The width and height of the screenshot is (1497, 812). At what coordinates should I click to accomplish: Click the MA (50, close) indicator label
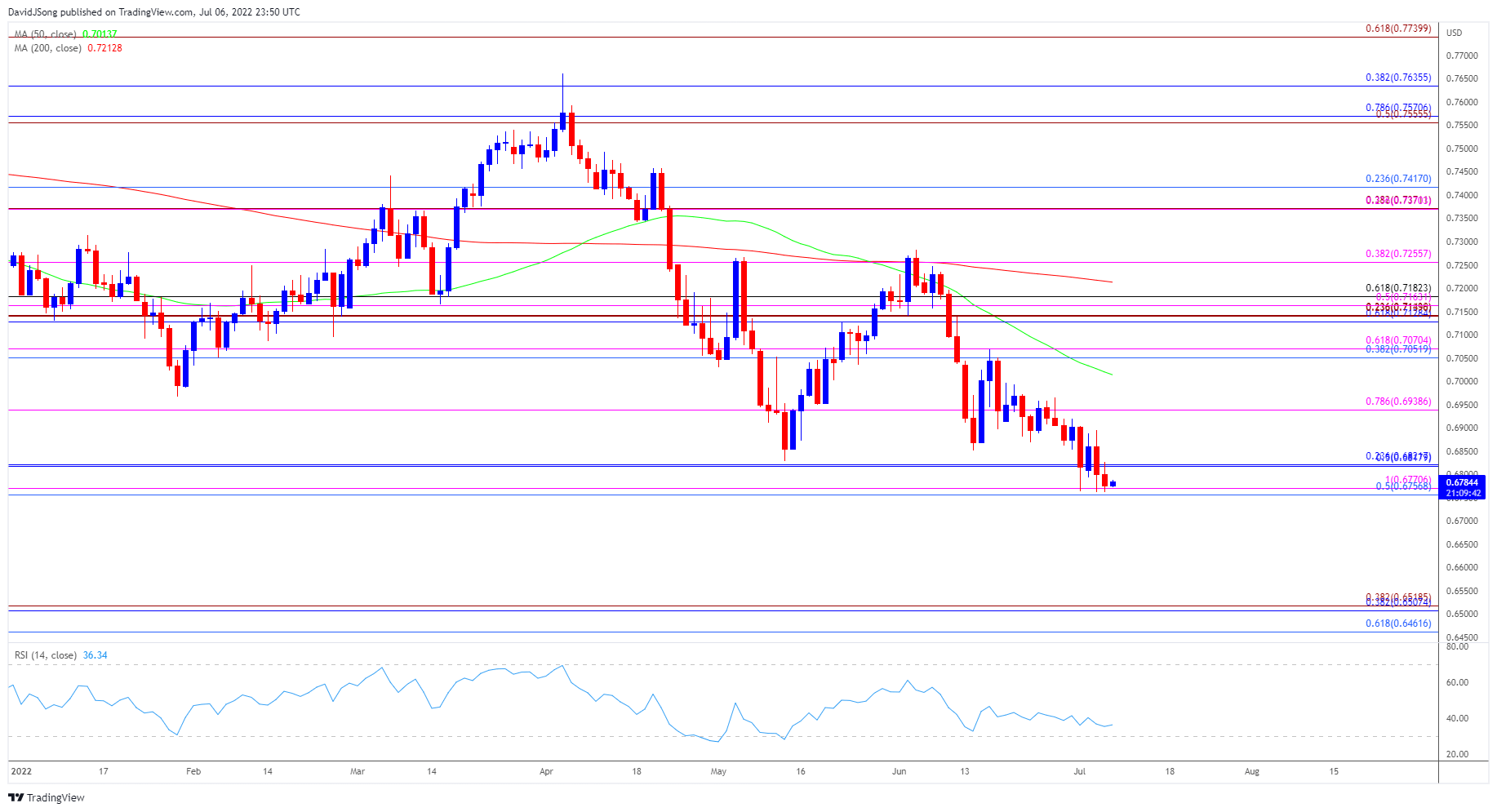[46, 34]
